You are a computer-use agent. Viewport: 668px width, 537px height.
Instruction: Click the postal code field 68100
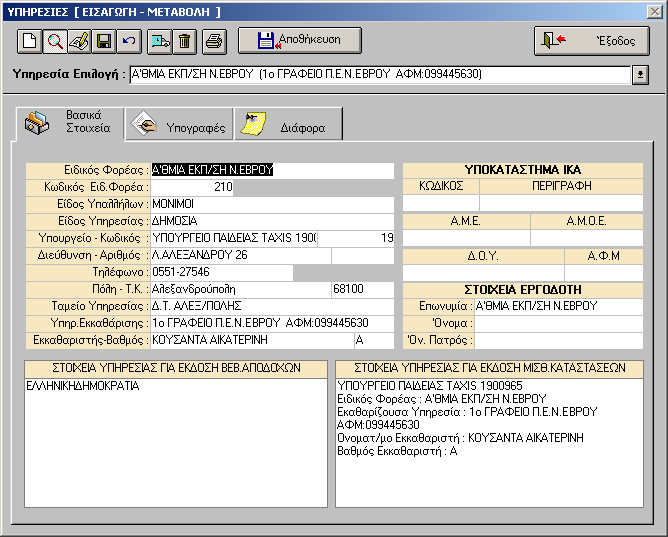(363, 290)
